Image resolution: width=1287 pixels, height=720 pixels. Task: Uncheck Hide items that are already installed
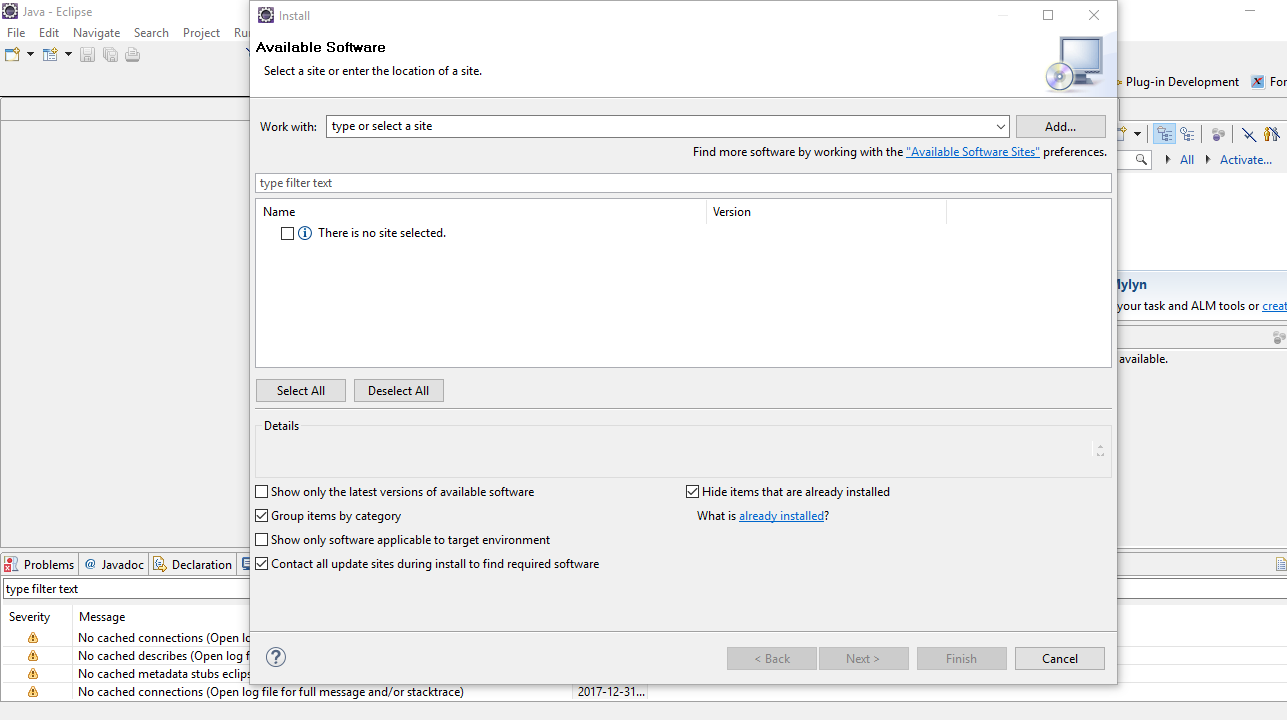pos(692,492)
